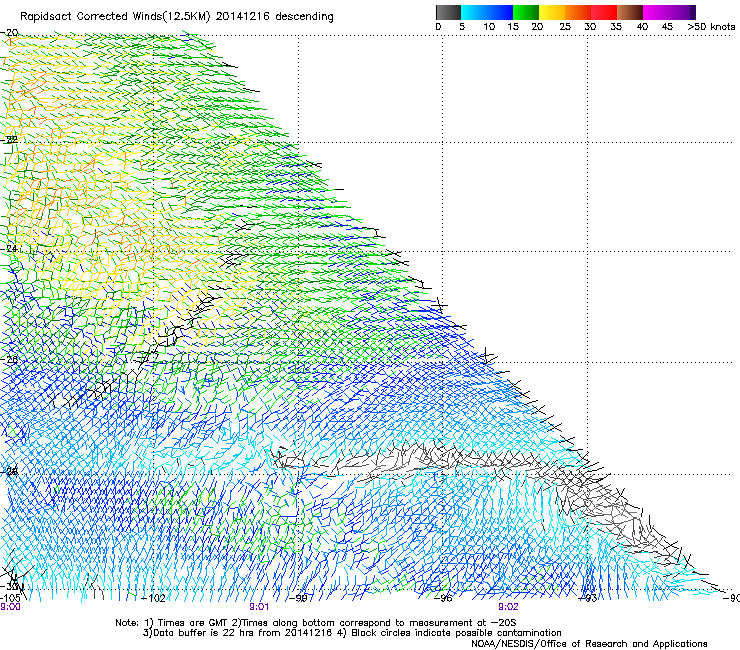The image size is (740, 650).
Task: Click the note 'Black circles indicate possible contamination'
Action: 456,633
